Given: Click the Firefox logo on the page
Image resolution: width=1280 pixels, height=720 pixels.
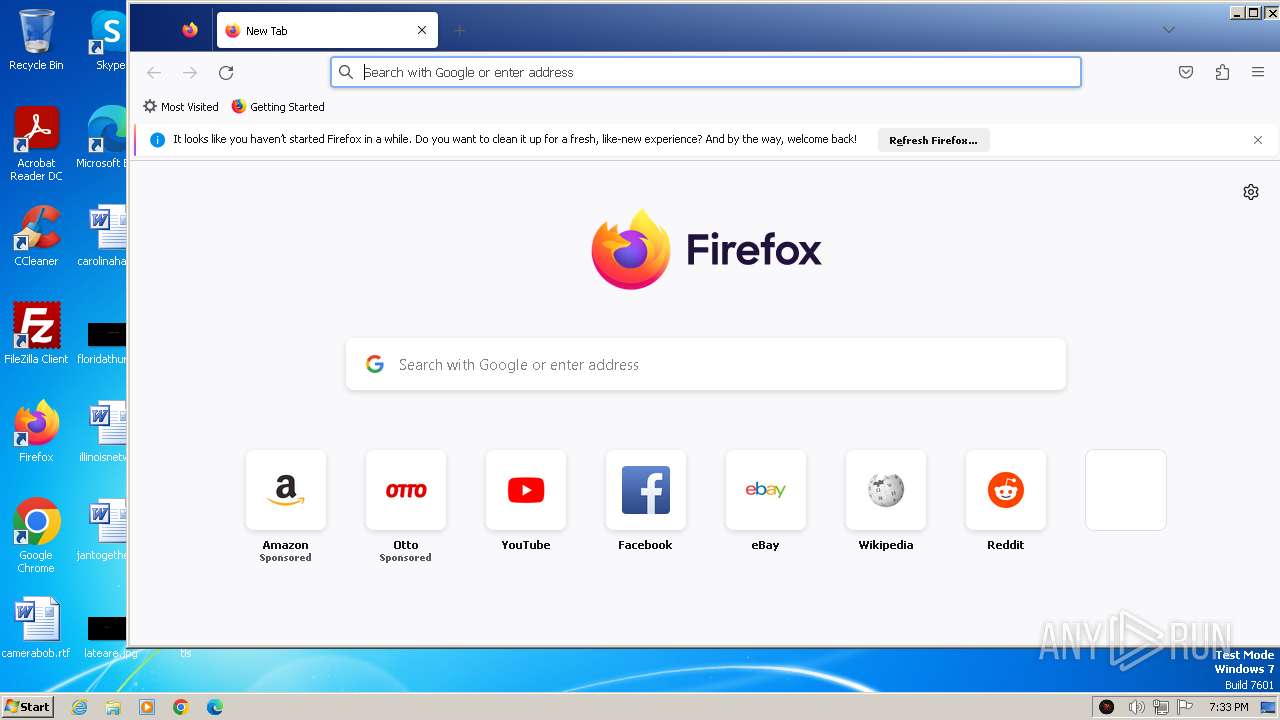Looking at the screenshot, I should pos(706,249).
